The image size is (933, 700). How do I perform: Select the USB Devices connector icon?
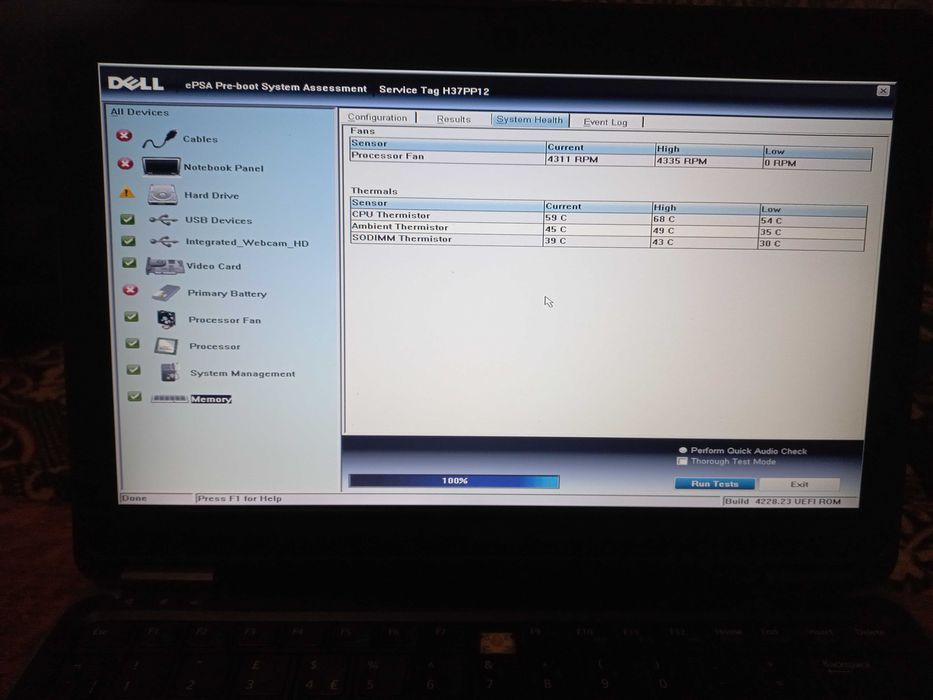(x=164, y=220)
